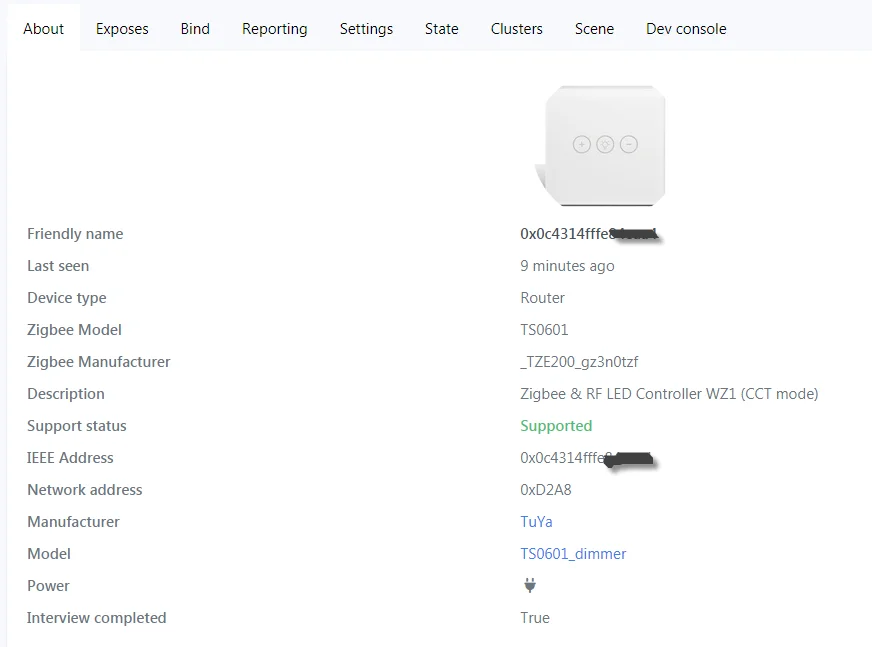The image size is (872, 647).
Task: Open the Dev console tab
Action: click(686, 29)
